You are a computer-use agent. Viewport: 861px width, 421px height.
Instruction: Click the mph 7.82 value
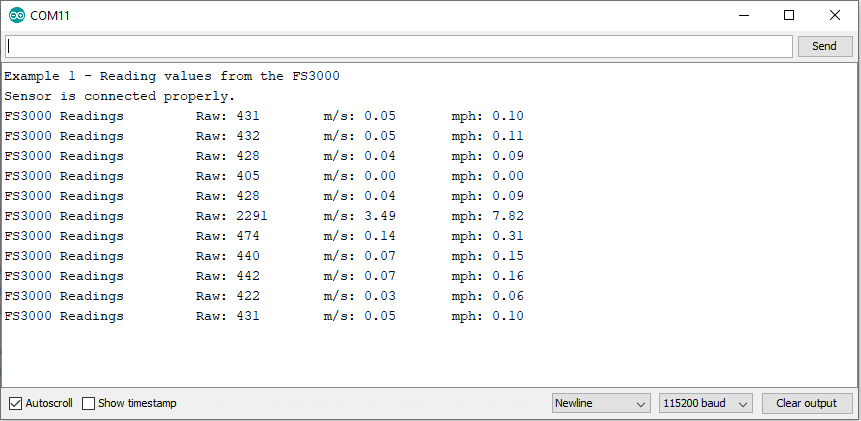[x=507, y=216]
